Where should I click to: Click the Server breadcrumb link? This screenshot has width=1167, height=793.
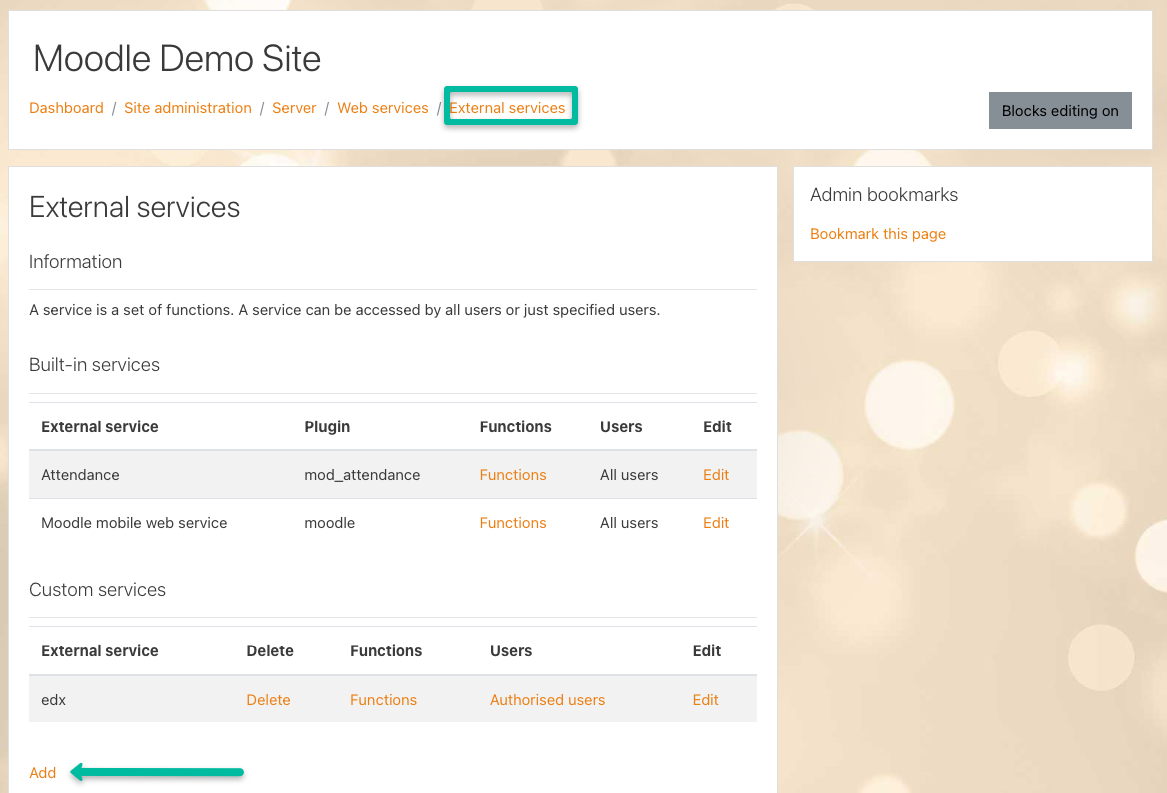294,108
